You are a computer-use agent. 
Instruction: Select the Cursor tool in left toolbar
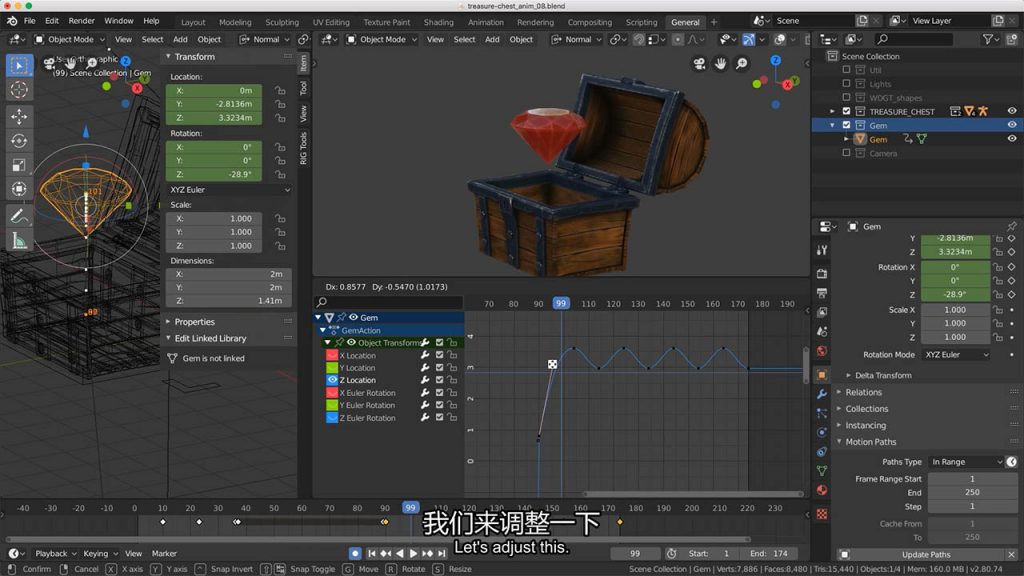click(x=19, y=90)
